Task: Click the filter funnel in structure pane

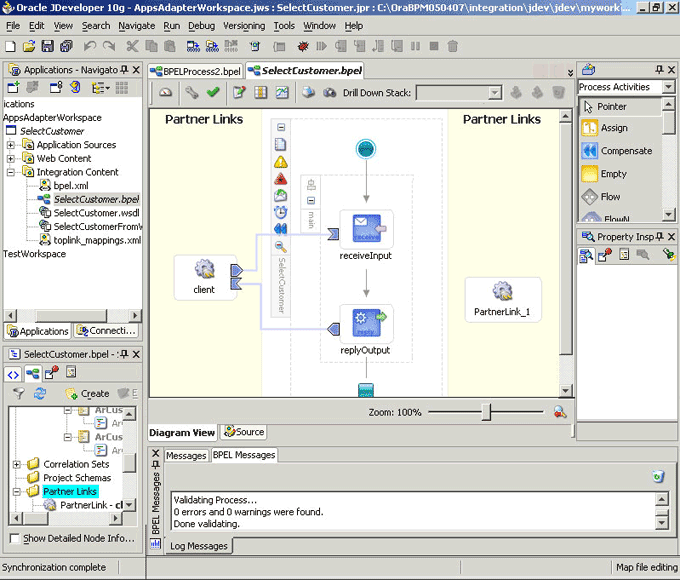Action: click(x=18, y=393)
